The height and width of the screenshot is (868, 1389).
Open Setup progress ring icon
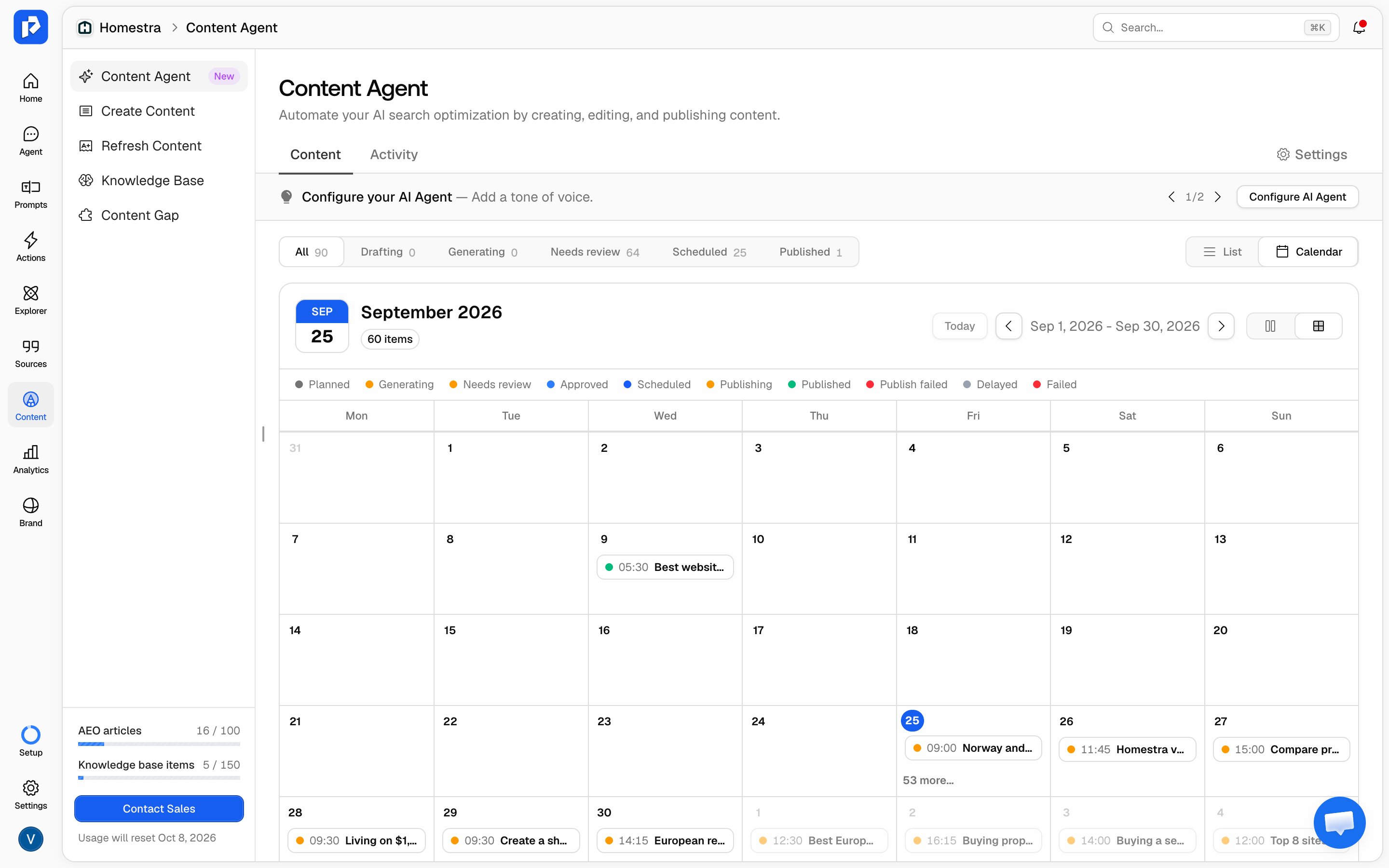pos(30,741)
